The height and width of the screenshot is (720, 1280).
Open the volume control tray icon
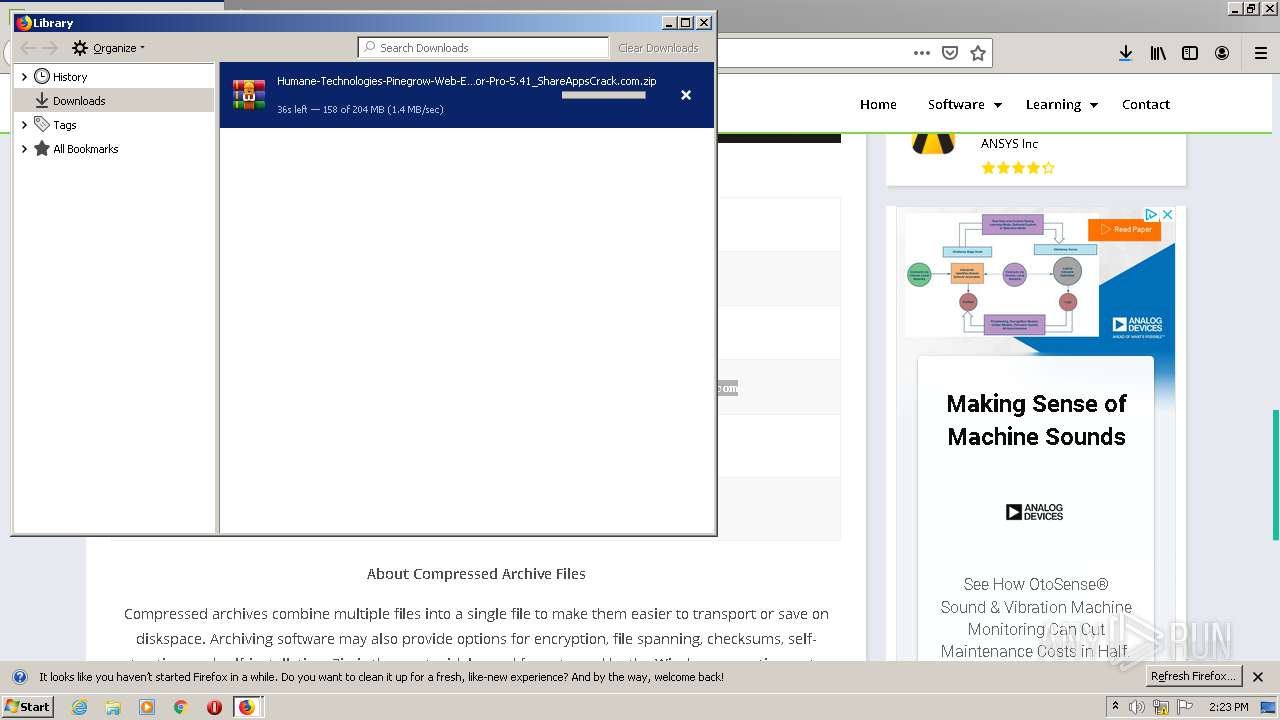1137,707
